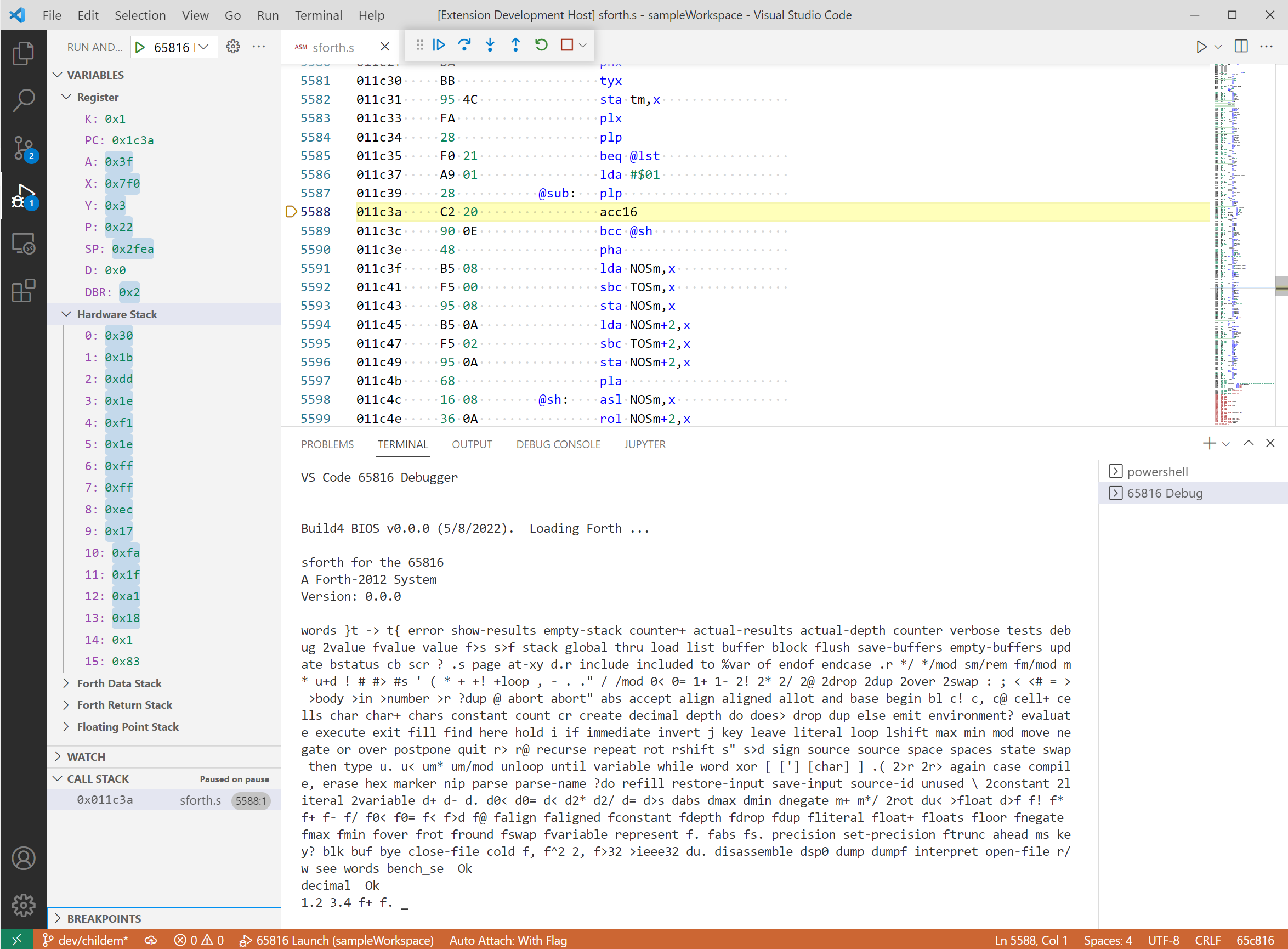Switch to the DEBUG CONSOLE tab

coord(558,444)
